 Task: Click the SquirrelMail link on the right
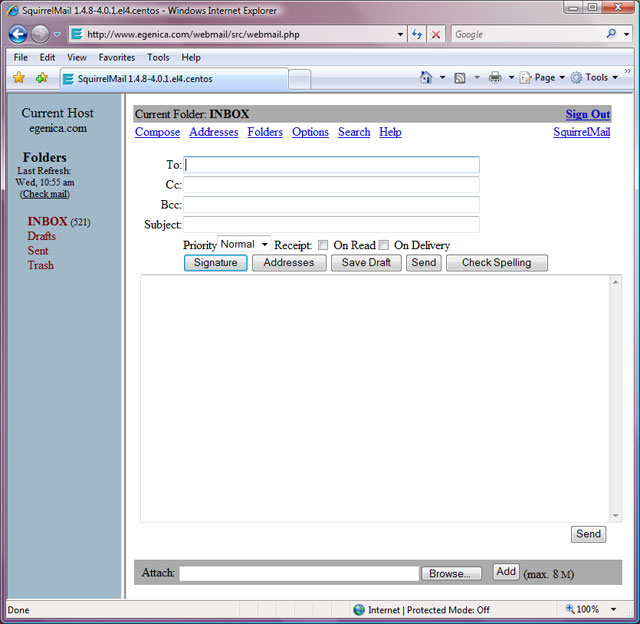coord(582,132)
